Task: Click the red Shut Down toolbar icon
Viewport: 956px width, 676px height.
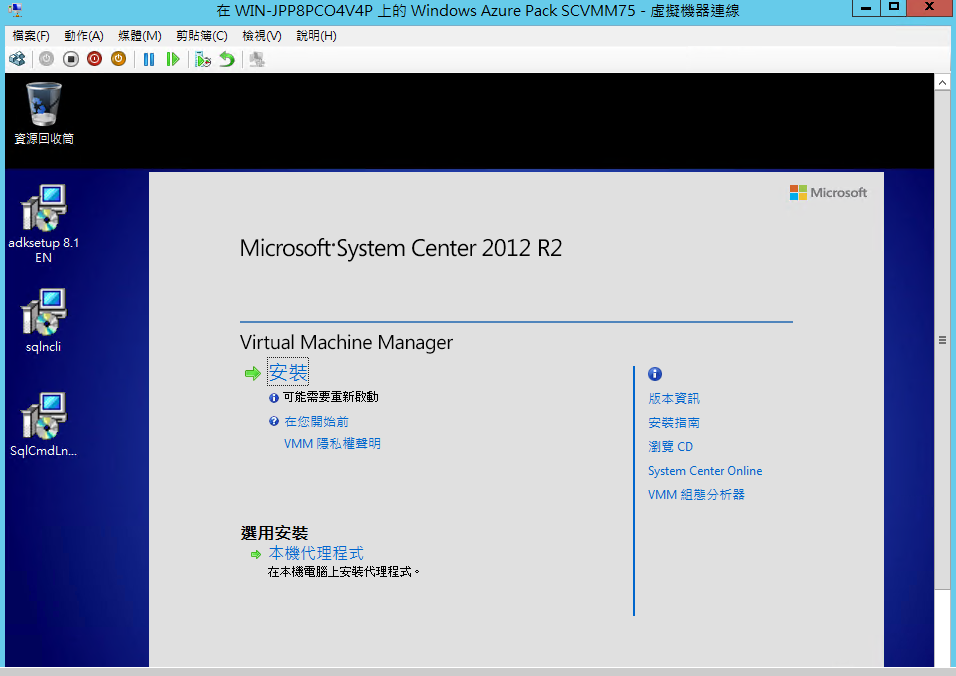Action: (95, 59)
